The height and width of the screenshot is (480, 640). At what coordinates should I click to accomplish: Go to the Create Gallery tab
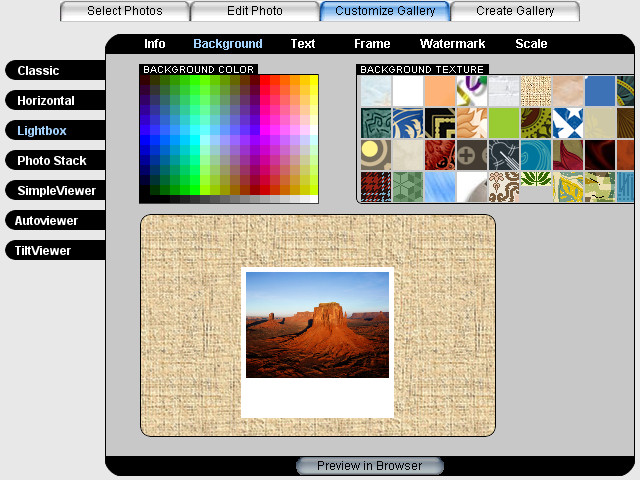pos(515,11)
